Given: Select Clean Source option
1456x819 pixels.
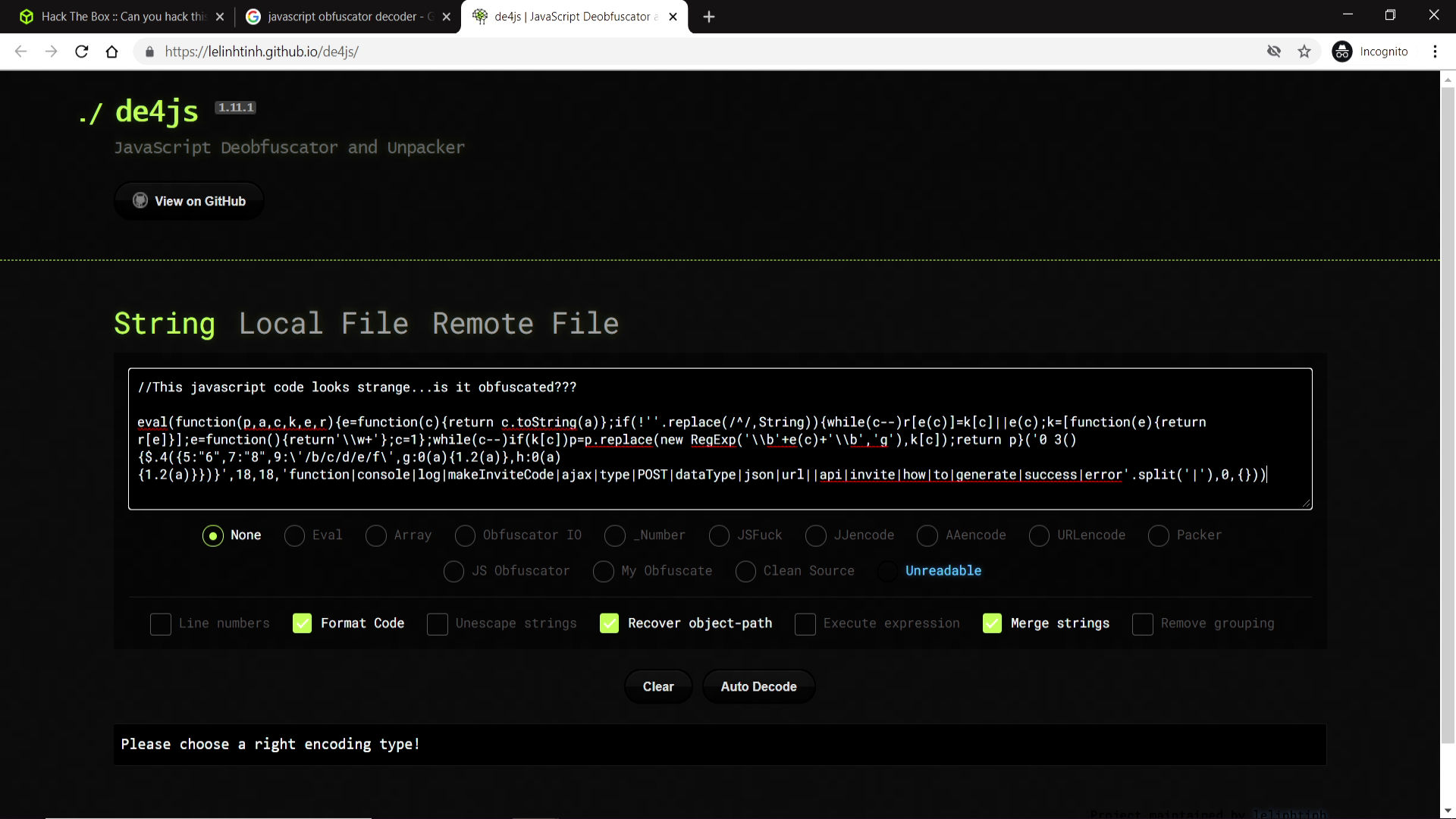Looking at the screenshot, I should pyautogui.click(x=745, y=571).
